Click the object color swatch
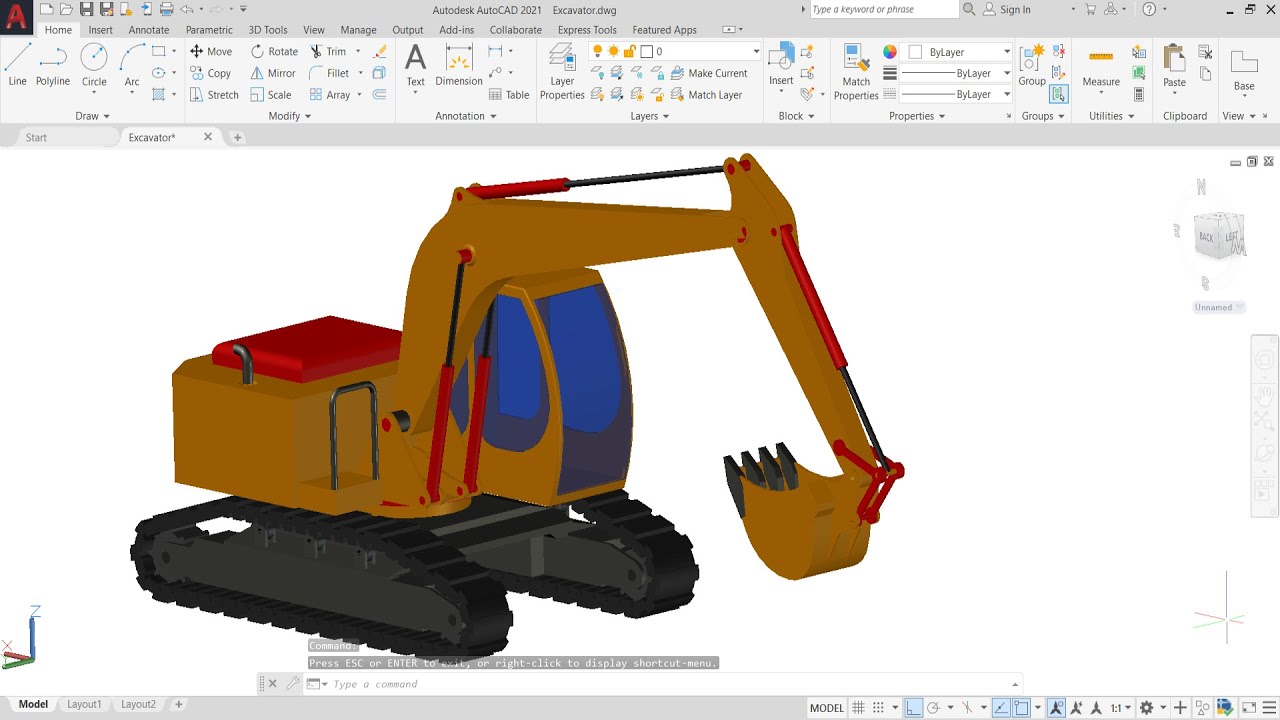 click(x=889, y=52)
